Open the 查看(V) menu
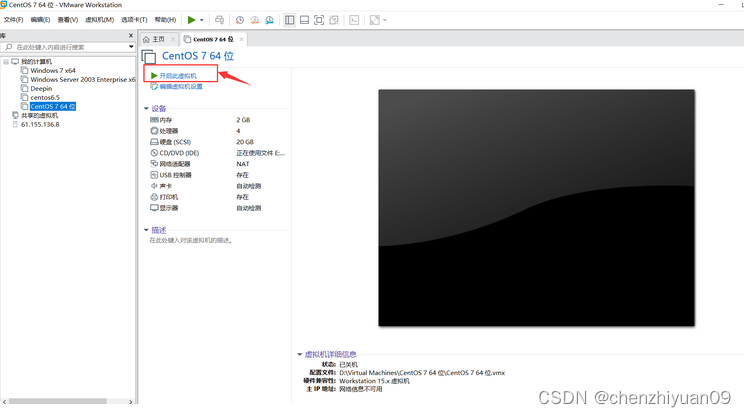Image resolution: width=746 pixels, height=417 pixels. (x=68, y=20)
